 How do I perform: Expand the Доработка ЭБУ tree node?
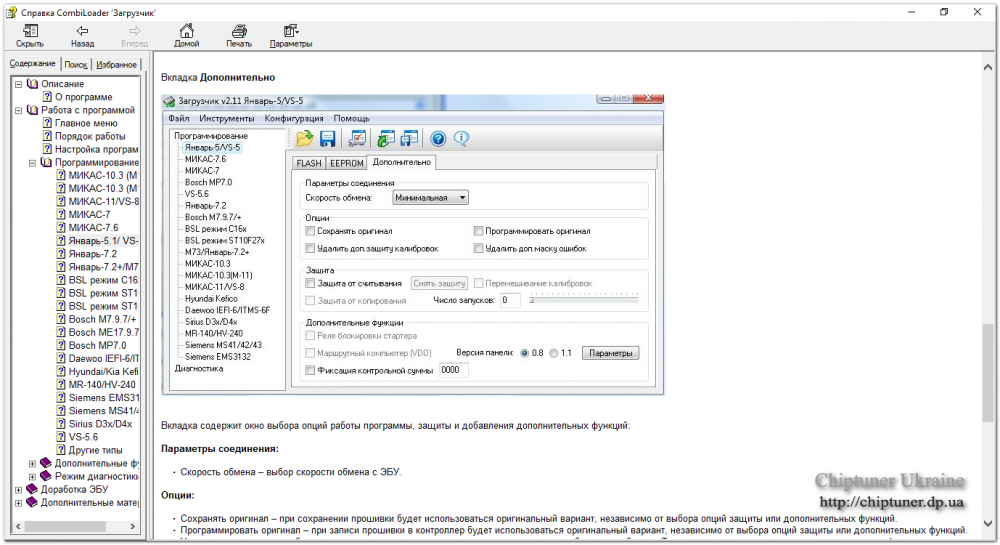coord(18,490)
